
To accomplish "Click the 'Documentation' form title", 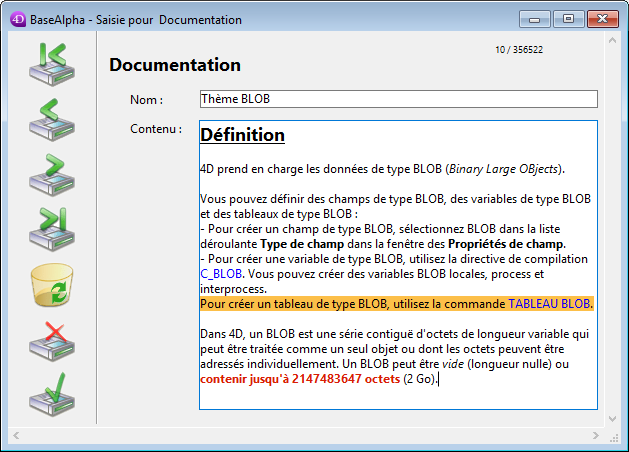I will (x=175, y=65).
